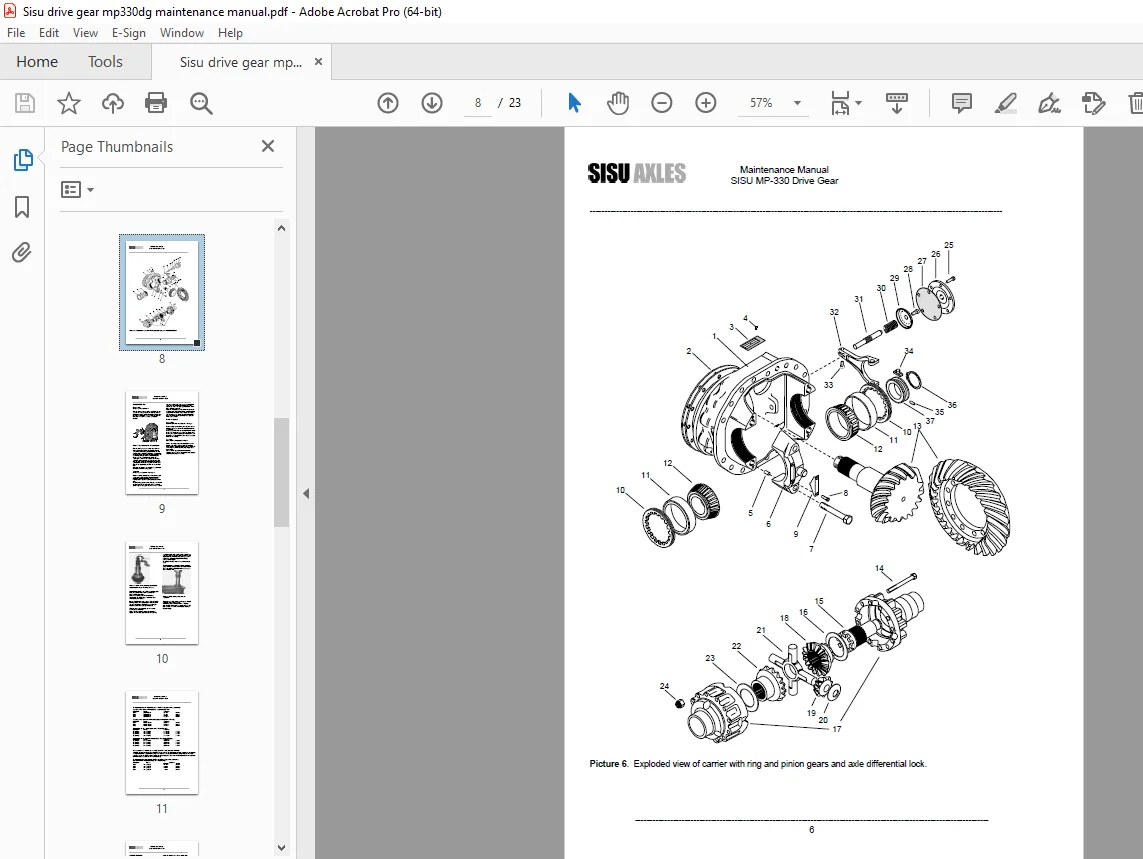Image resolution: width=1143 pixels, height=859 pixels.
Task: Open the Bookmarks panel icon
Action: [22, 206]
